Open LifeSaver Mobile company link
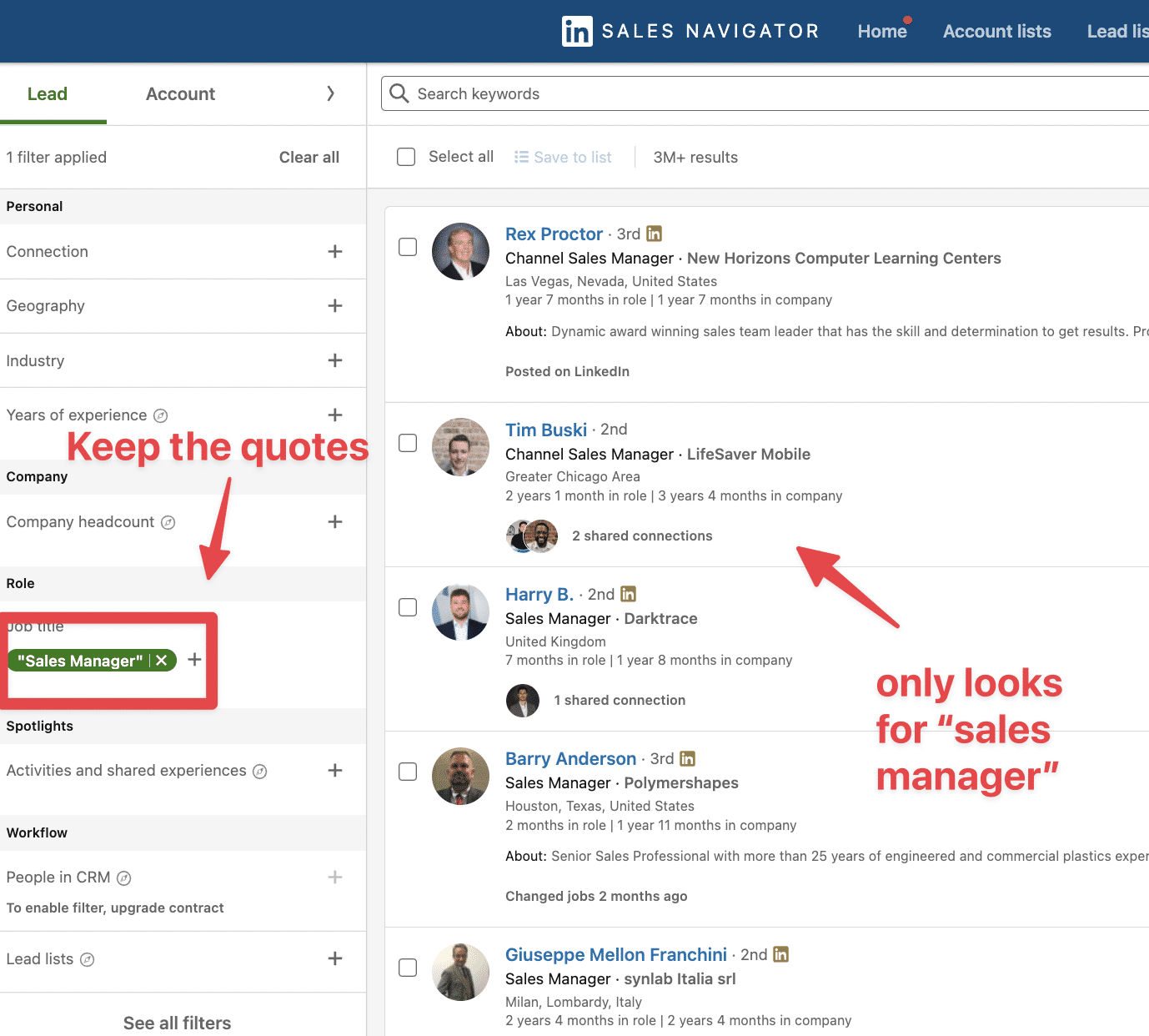This screenshot has width=1149, height=1036. coord(749,455)
